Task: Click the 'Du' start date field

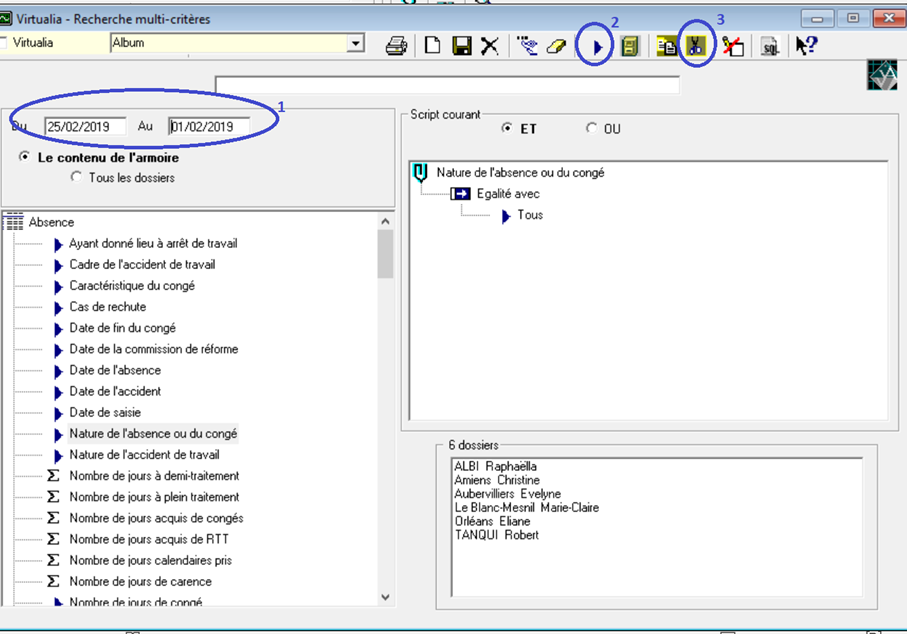Action: point(84,127)
